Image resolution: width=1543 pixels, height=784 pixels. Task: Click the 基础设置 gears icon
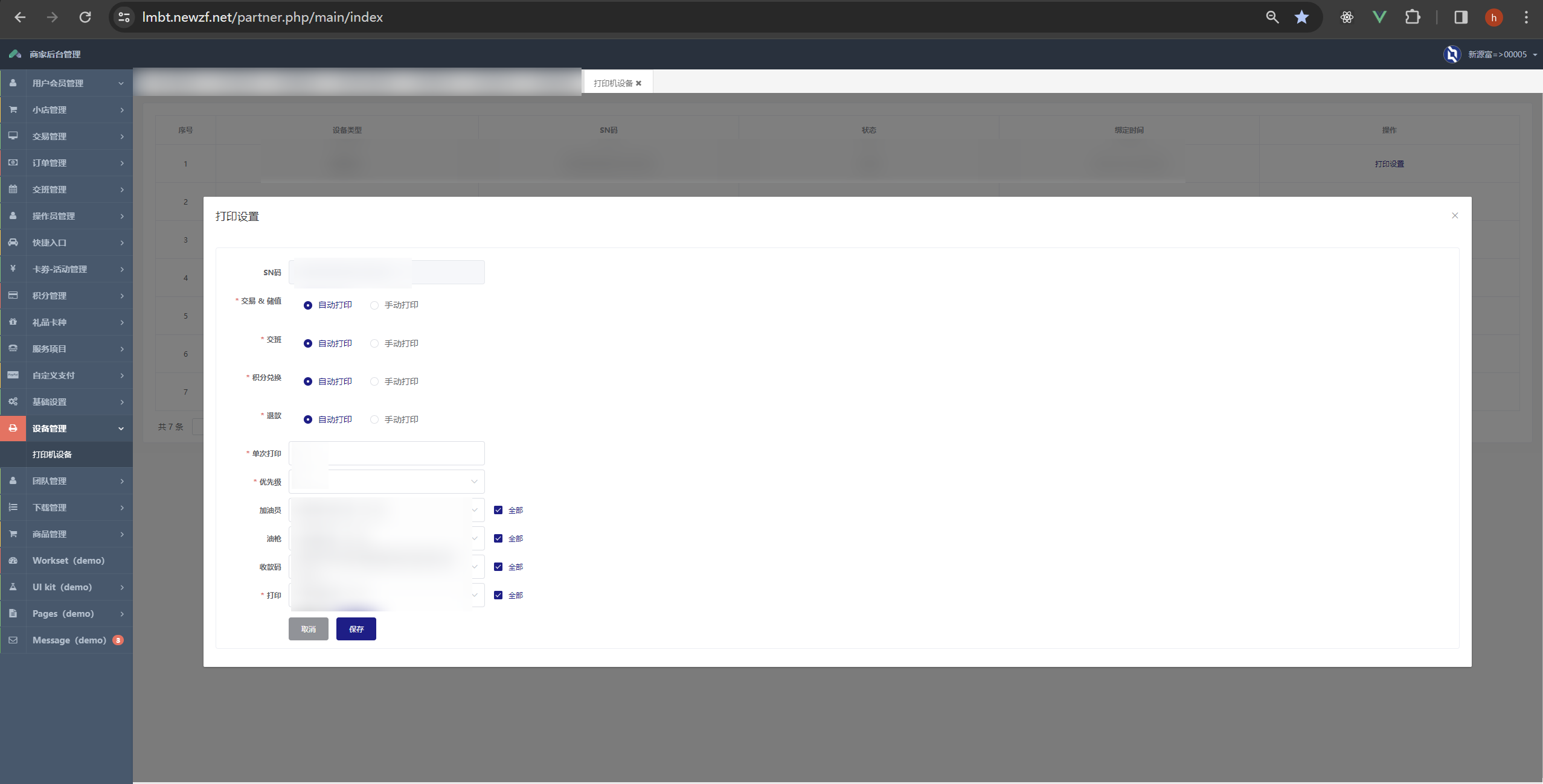tap(13, 401)
